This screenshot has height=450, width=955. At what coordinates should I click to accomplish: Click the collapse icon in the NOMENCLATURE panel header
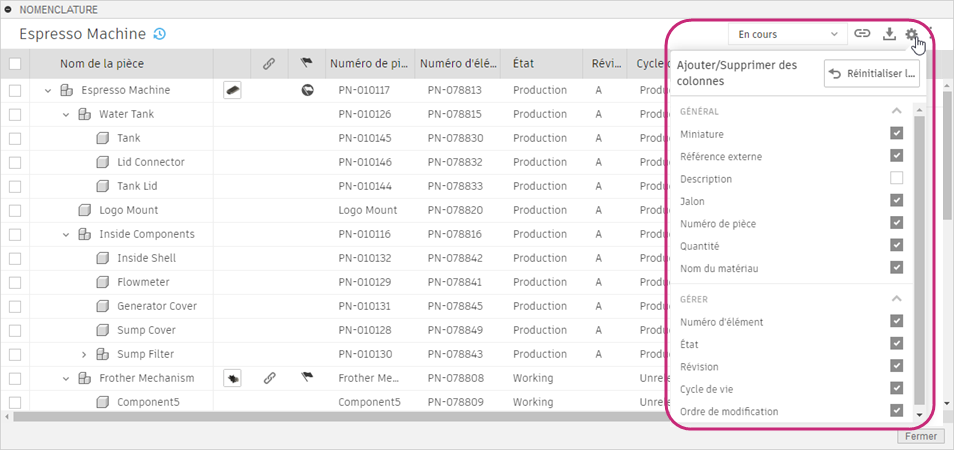point(10,9)
